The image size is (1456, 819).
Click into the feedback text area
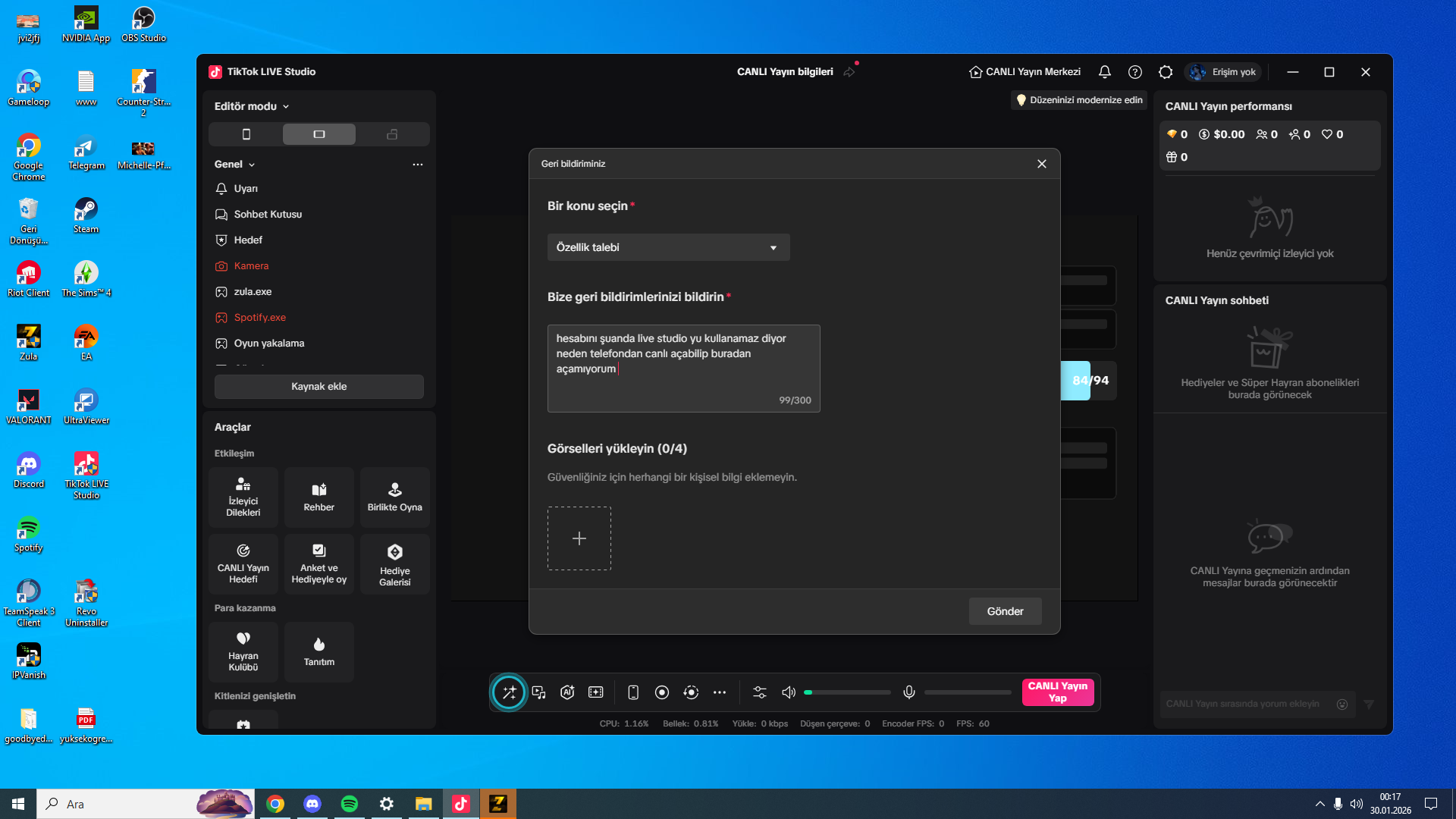coord(683,369)
